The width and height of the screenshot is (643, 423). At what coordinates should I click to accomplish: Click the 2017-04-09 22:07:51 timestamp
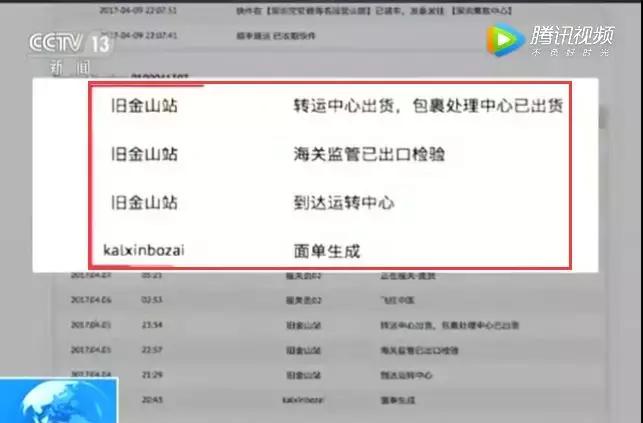(x=138, y=10)
